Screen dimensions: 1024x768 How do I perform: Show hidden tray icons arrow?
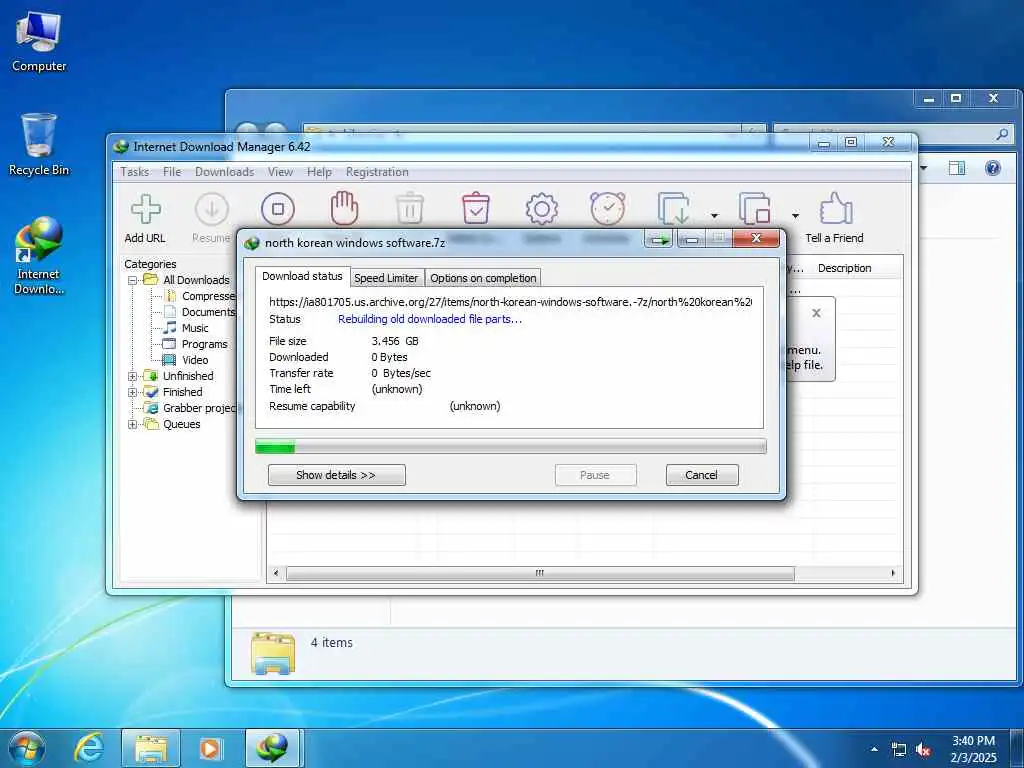coord(874,750)
